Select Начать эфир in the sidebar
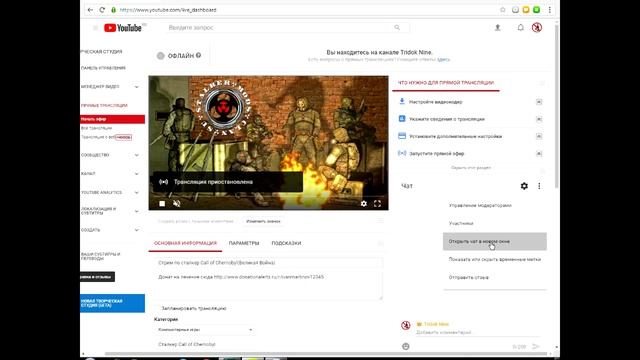This screenshot has width=640, height=360. pos(113,119)
